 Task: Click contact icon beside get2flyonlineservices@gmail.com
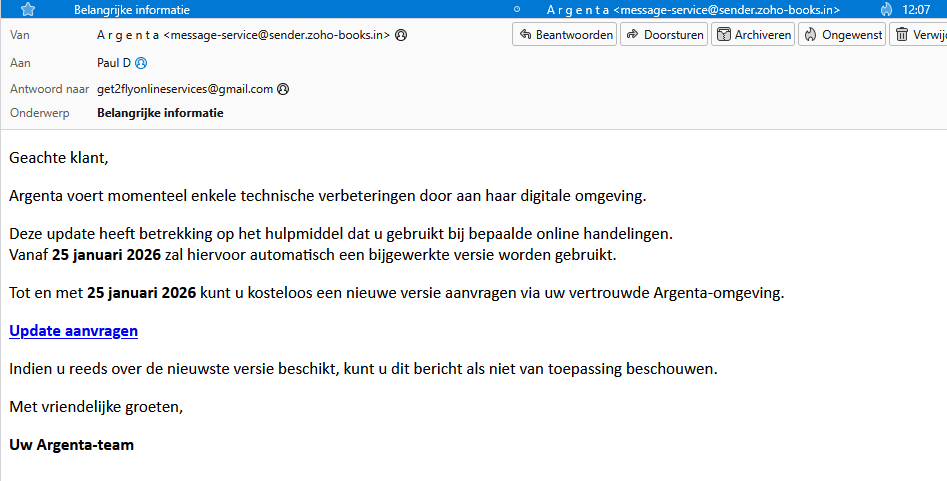pos(283,89)
